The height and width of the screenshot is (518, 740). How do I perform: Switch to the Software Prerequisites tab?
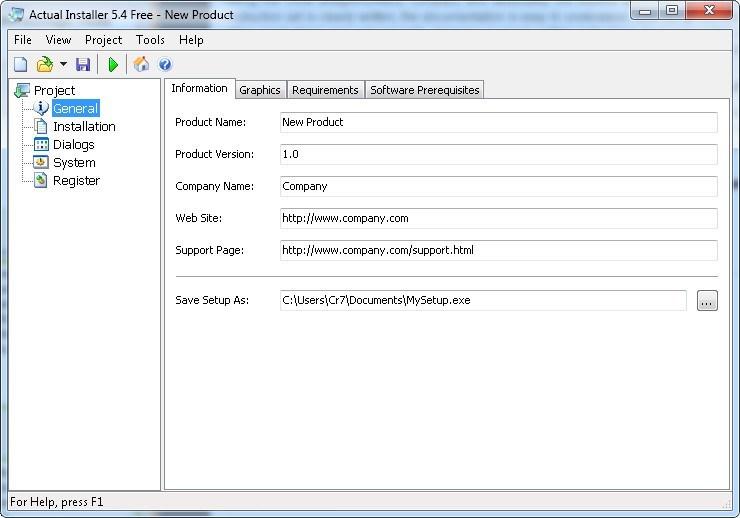click(x=424, y=90)
